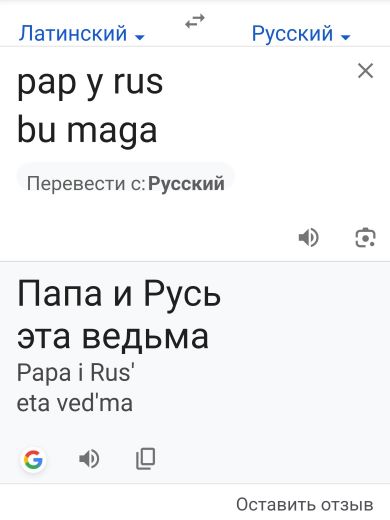The image size is (390, 520).
Task: Swap the source and target languages
Action: point(195,21)
